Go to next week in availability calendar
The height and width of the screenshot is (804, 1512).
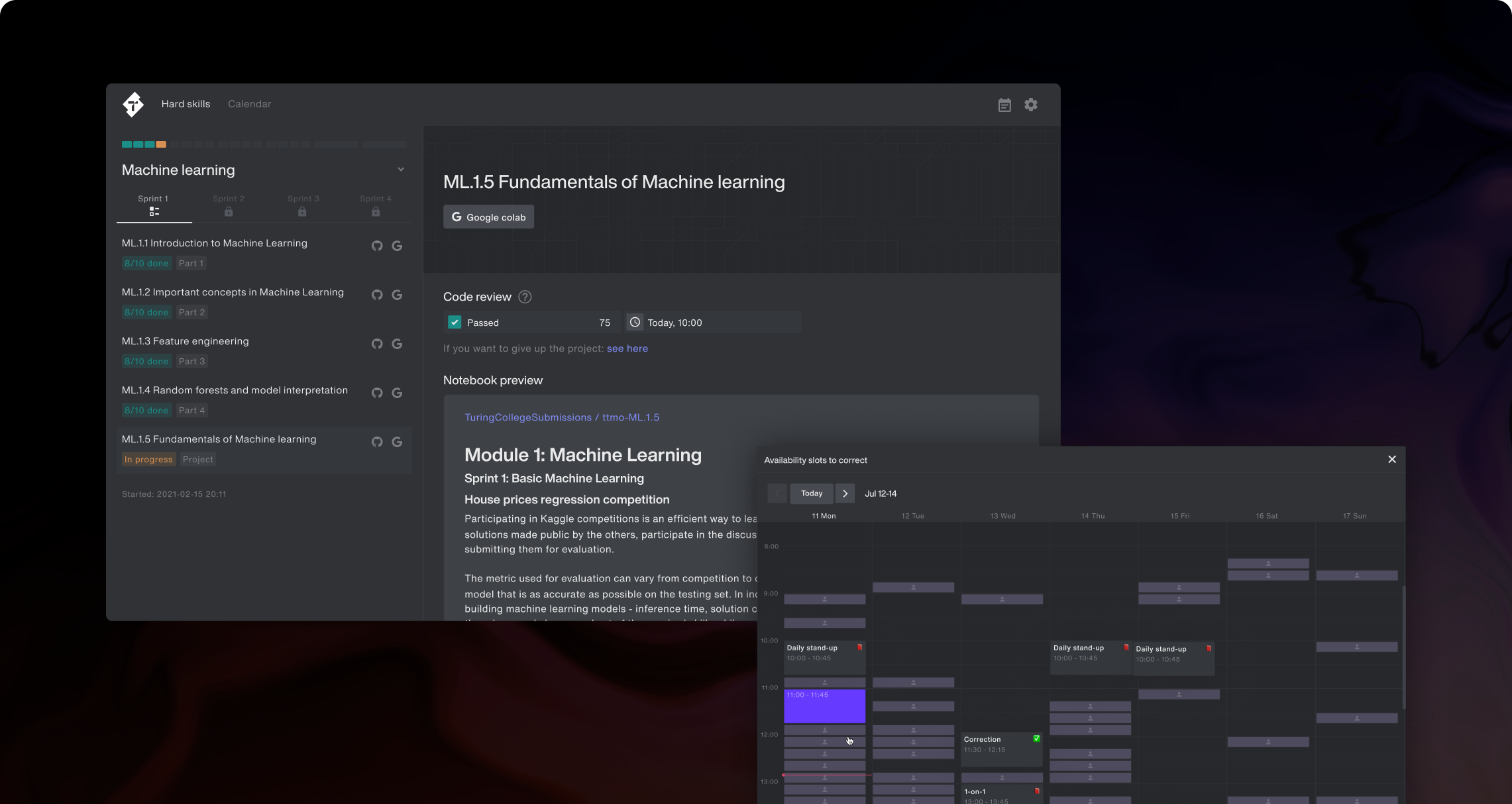(x=845, y=493)
